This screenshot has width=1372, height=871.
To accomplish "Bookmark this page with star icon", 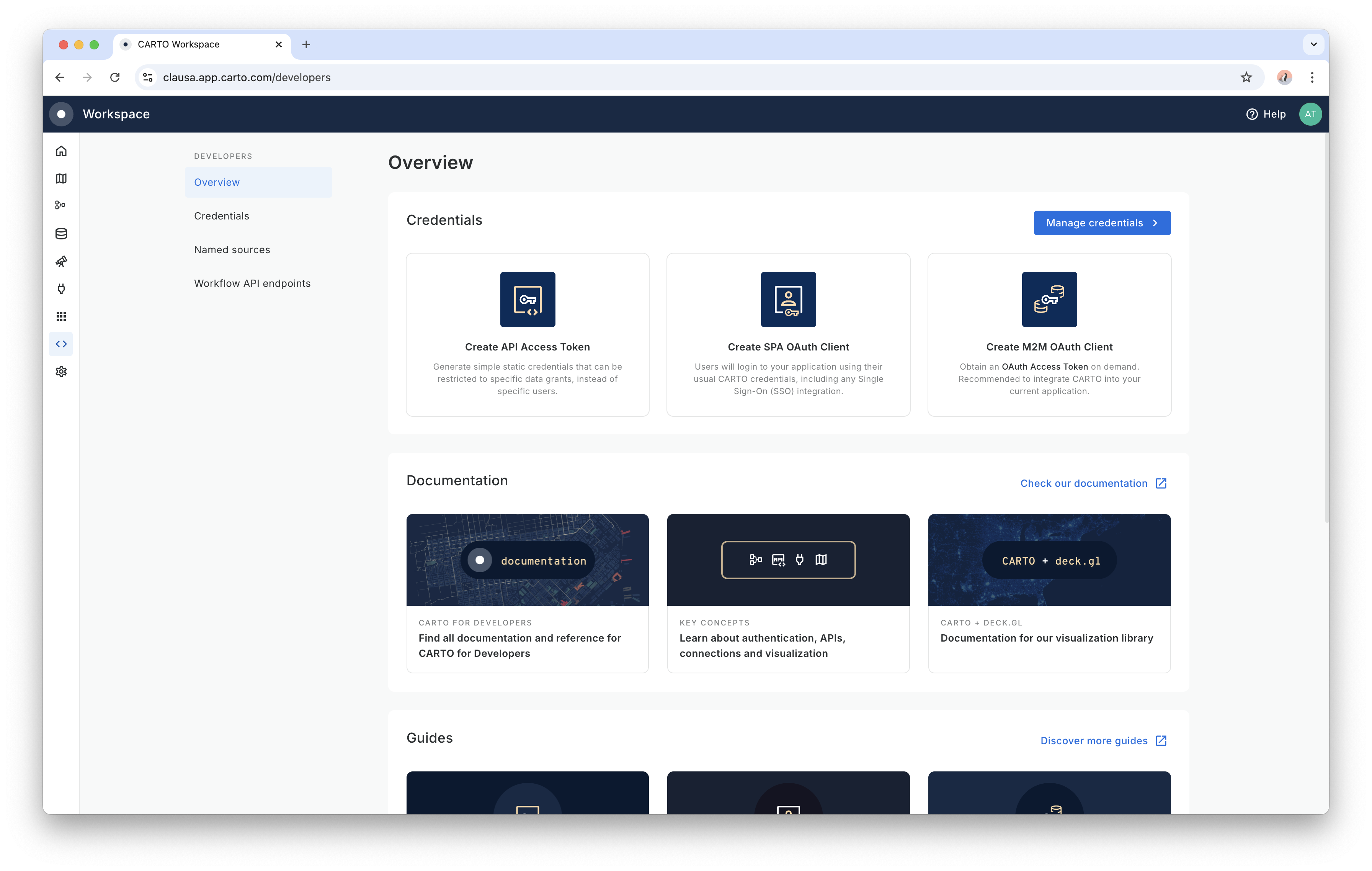I will [x=1246, y=77].
